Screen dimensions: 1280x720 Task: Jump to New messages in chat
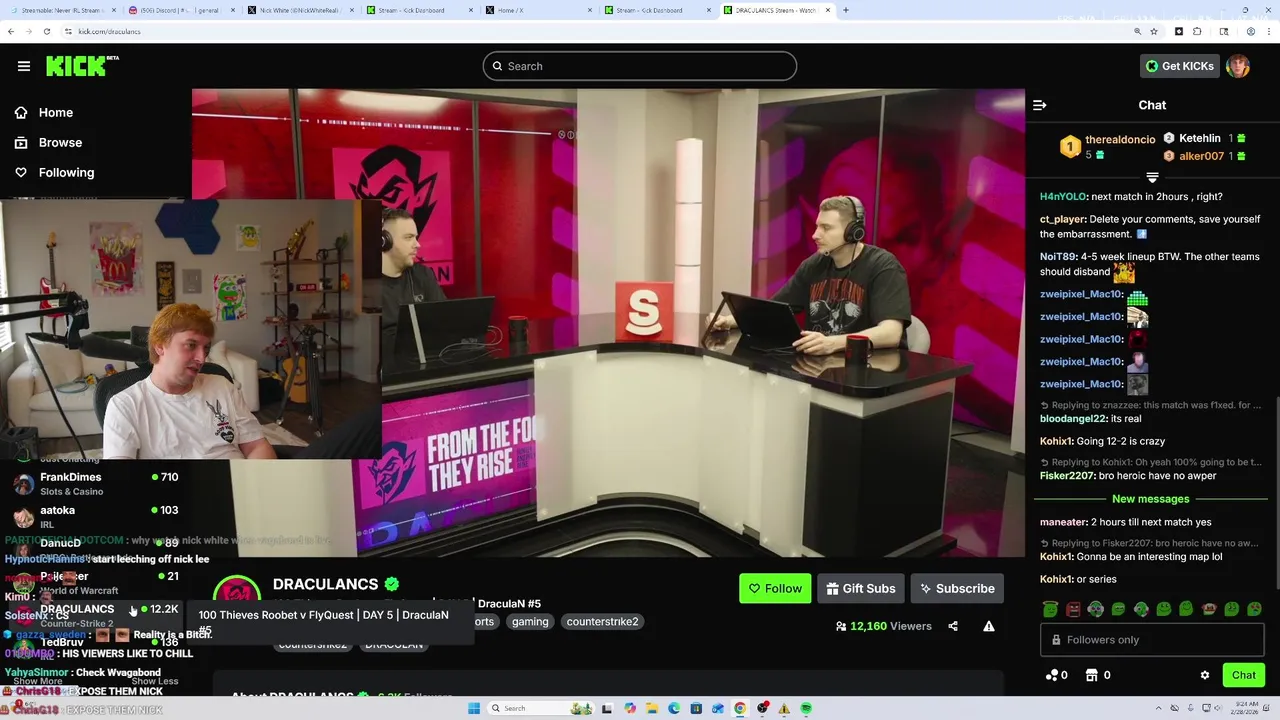(x=1150, y=499)
